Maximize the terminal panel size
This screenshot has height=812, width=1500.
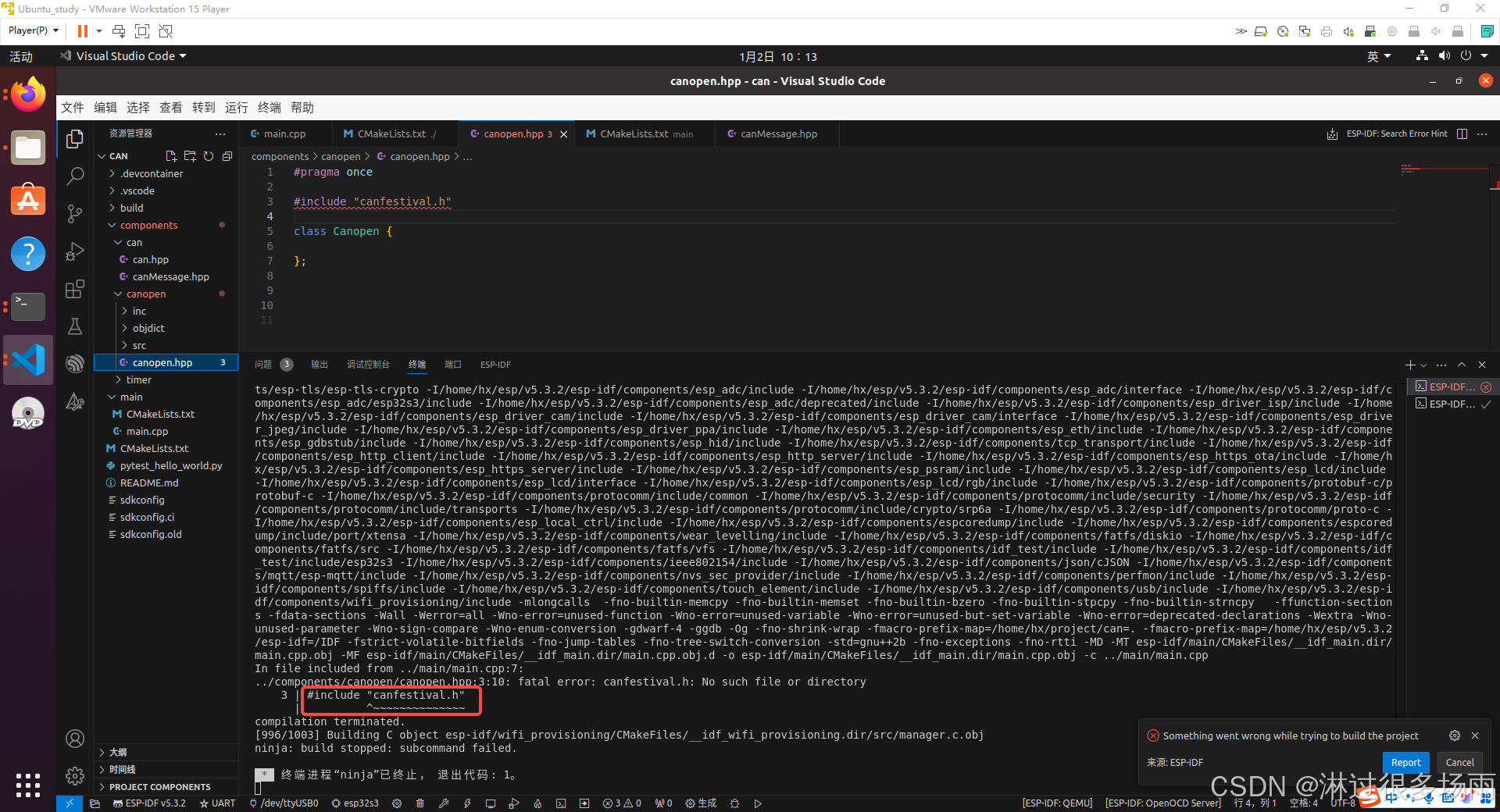pyautogui.click(x=1462, y=365)
